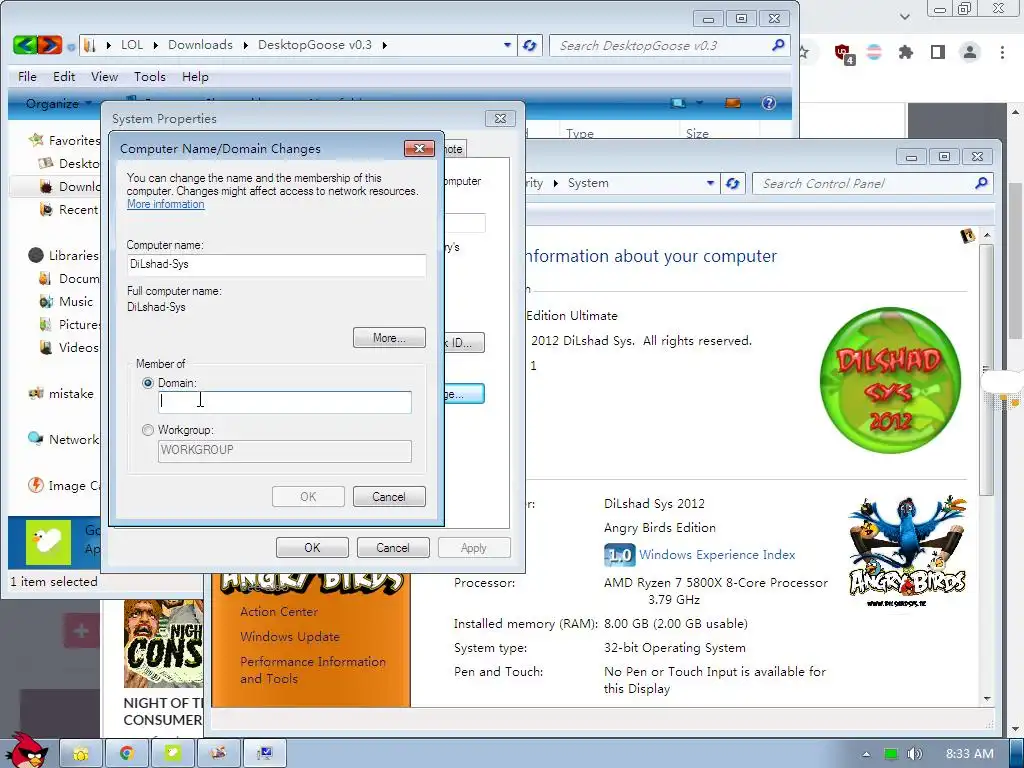Click the volume speaker tray icon
The width and height of the screenshot is (1024, 768).
pyautogui.click(x=914, y=754)
